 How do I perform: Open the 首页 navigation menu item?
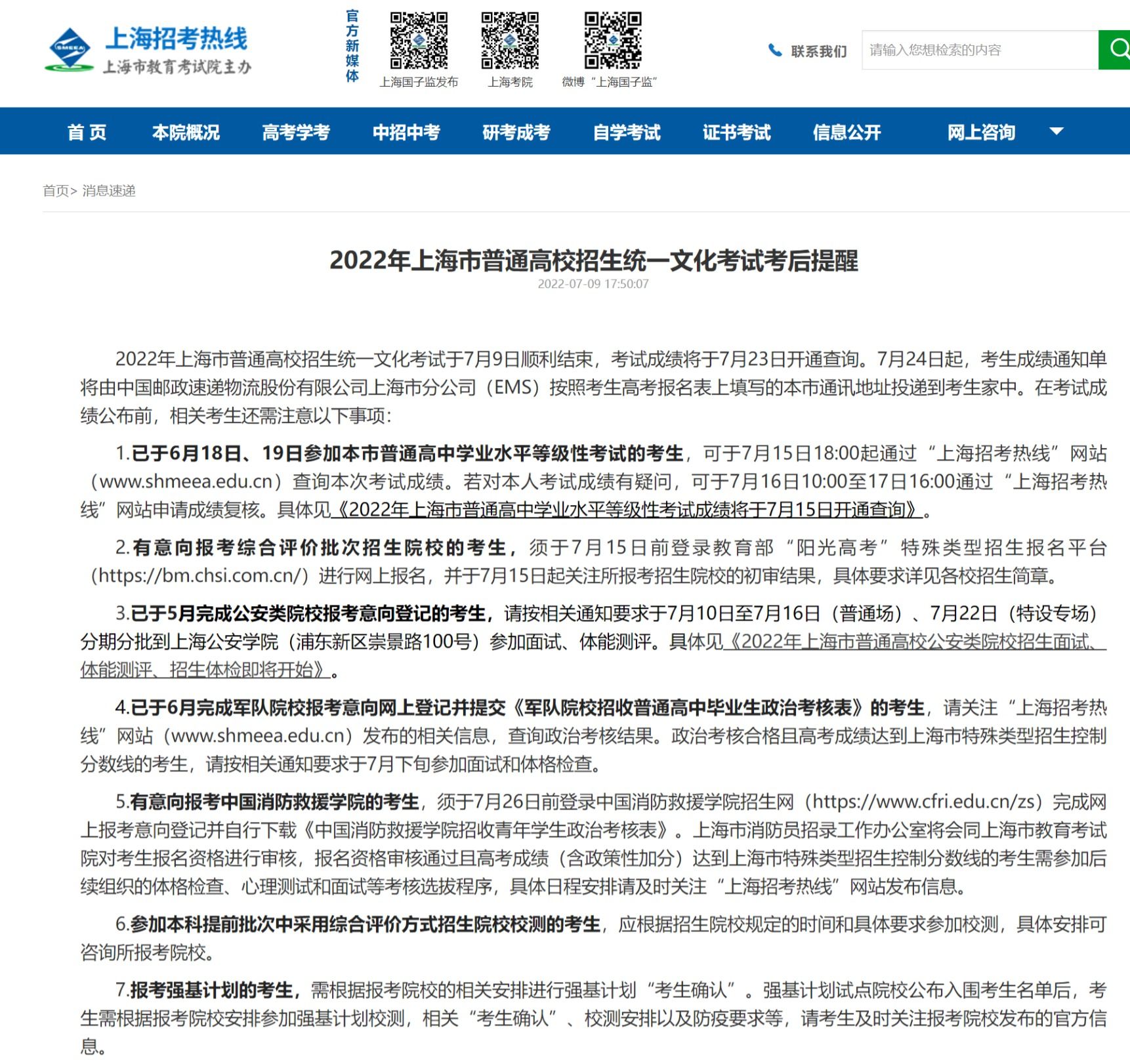87,132
